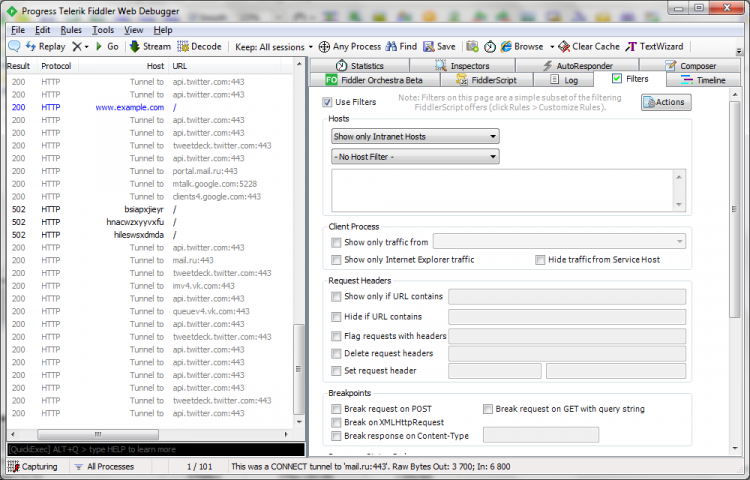Open Fiddler Orchestra Beta tab
Screen dimensions: 750x480
(375, 80)
